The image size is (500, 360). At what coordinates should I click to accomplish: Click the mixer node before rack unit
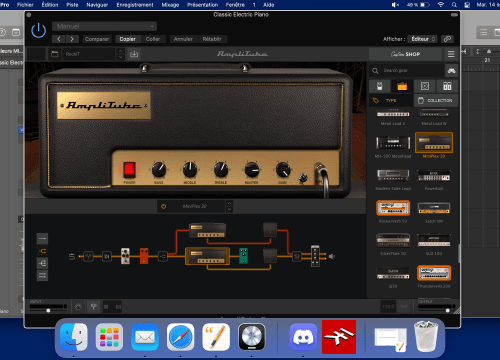click(x=297, y=256)
